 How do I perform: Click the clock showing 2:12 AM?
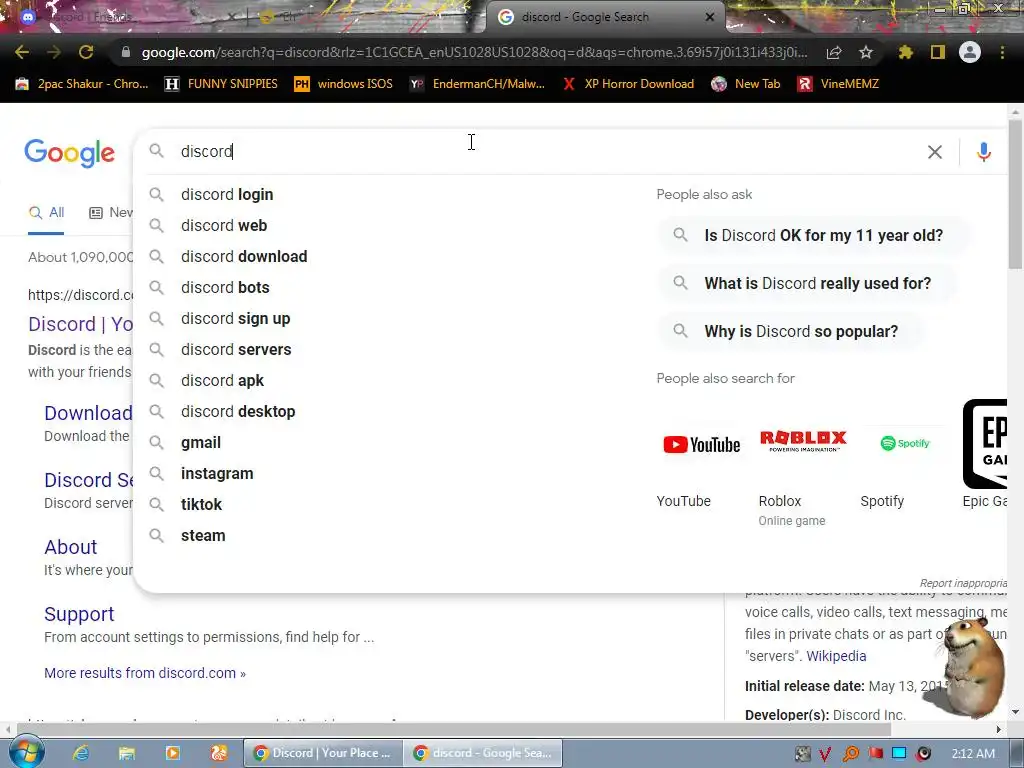coord(973,753)
